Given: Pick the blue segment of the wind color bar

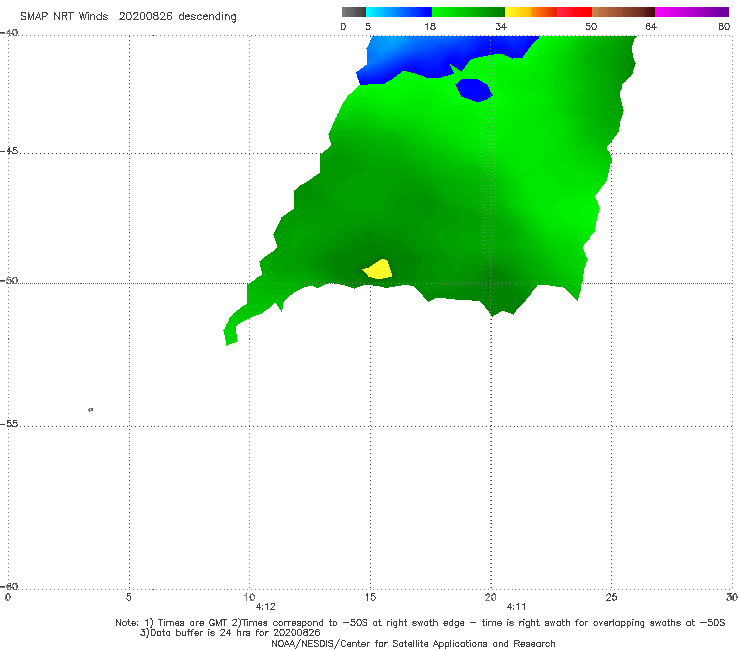Looking at the screenshot, I should (399, 12).
